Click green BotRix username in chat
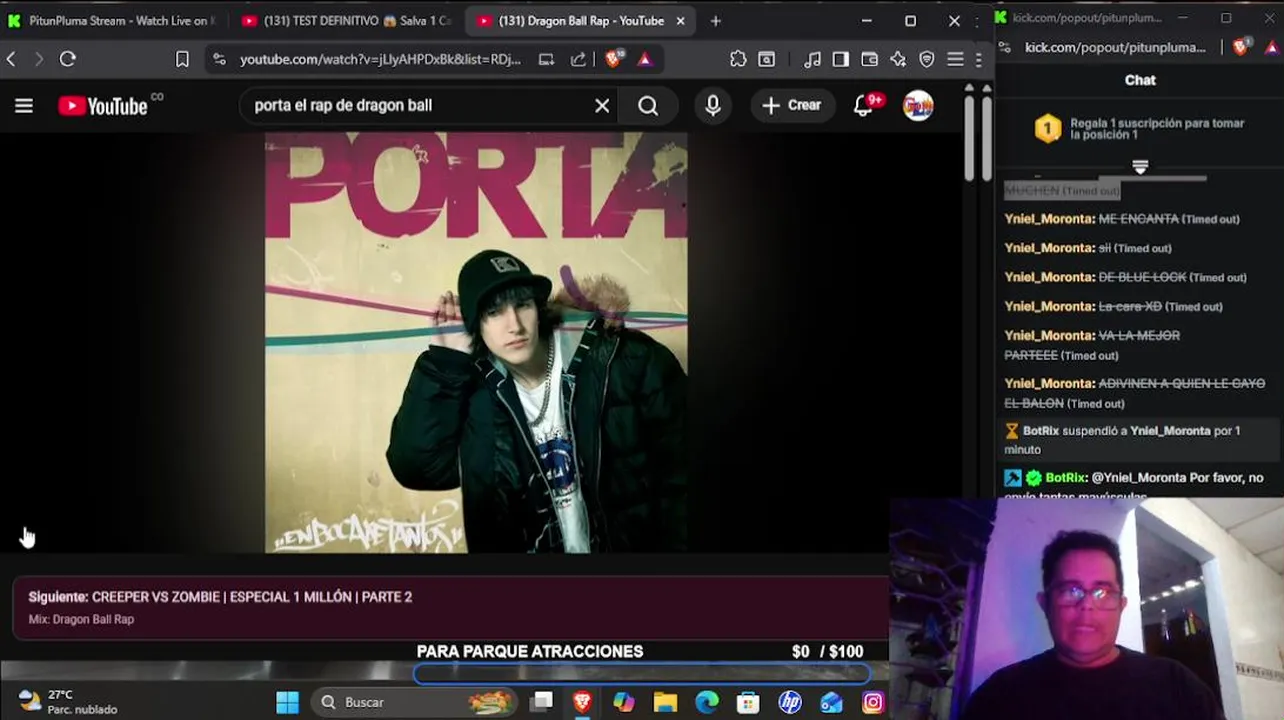The height and width of the screenshot is (720, 1284). [1066, 478]
